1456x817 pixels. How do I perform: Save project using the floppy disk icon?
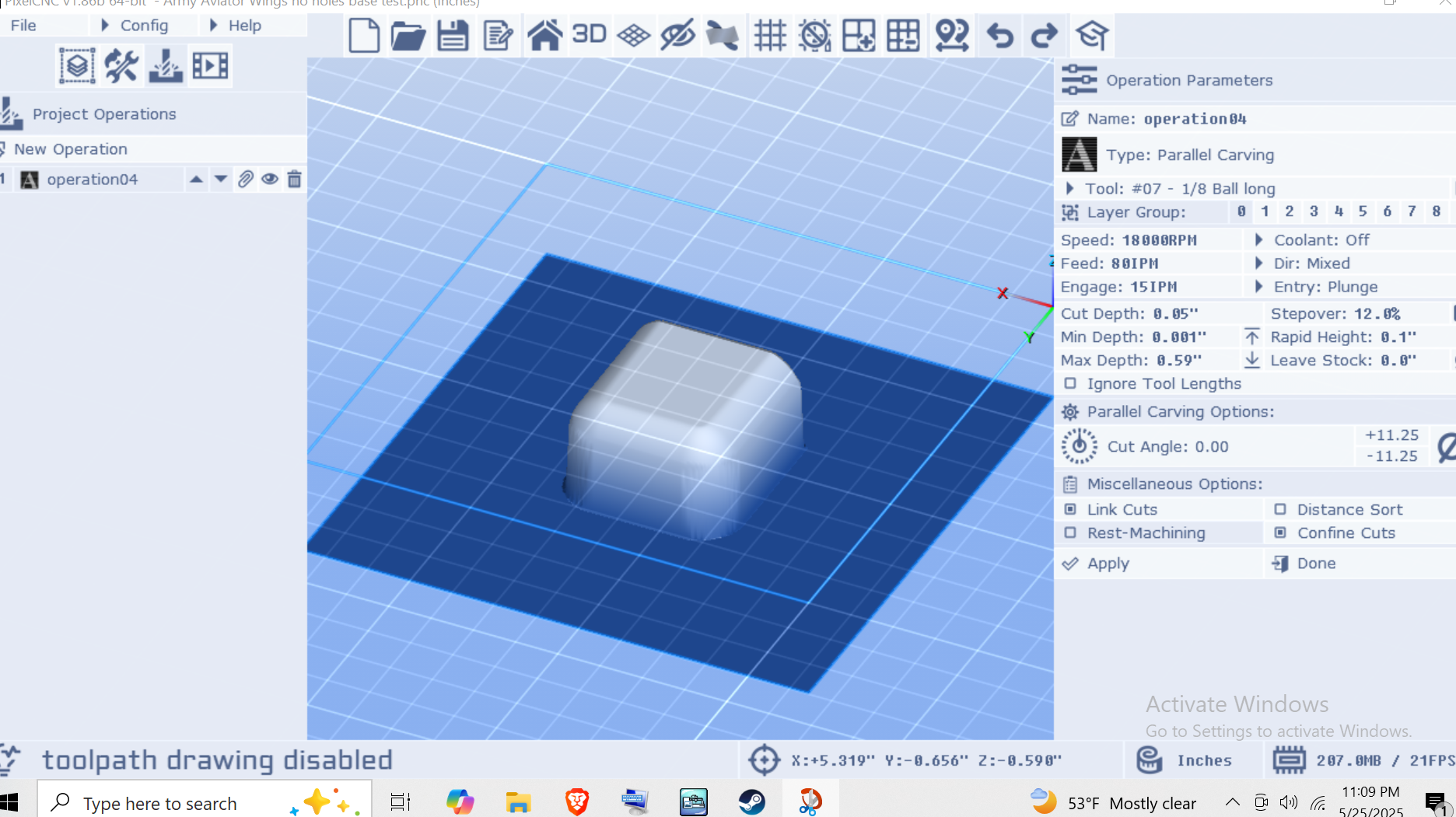(x=453, y=36)
